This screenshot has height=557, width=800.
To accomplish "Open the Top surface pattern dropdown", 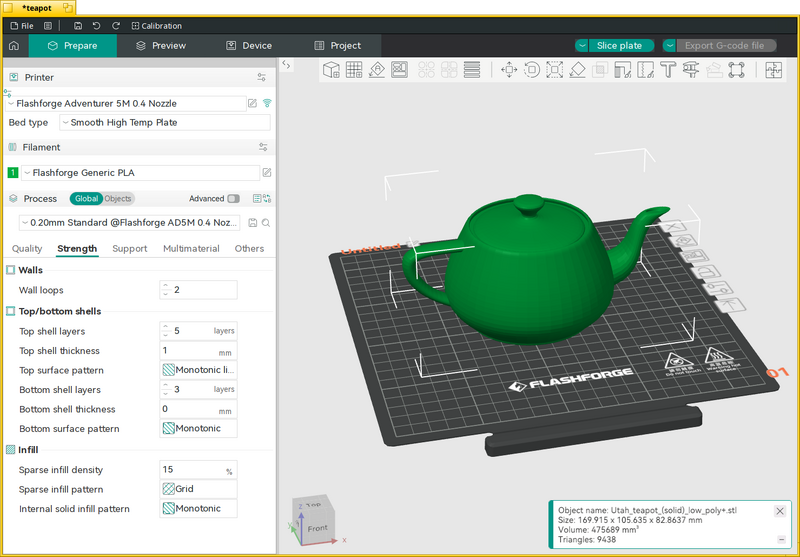I will pyautogui.click(x=198, y=370).
